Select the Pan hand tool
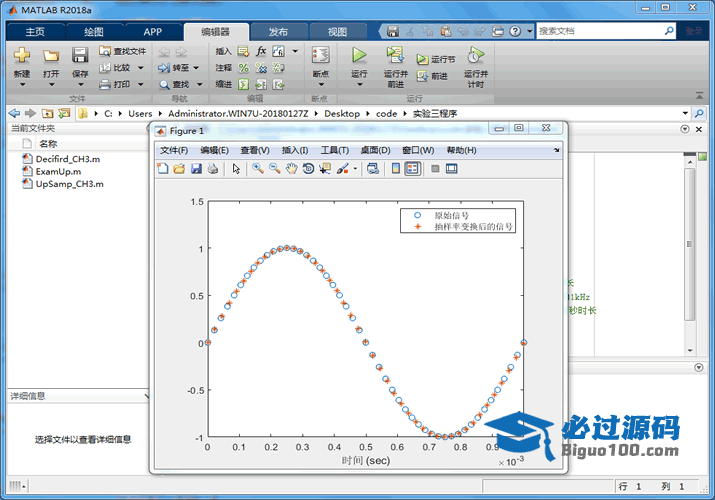The image size is (715, 500). pos(291,169)
